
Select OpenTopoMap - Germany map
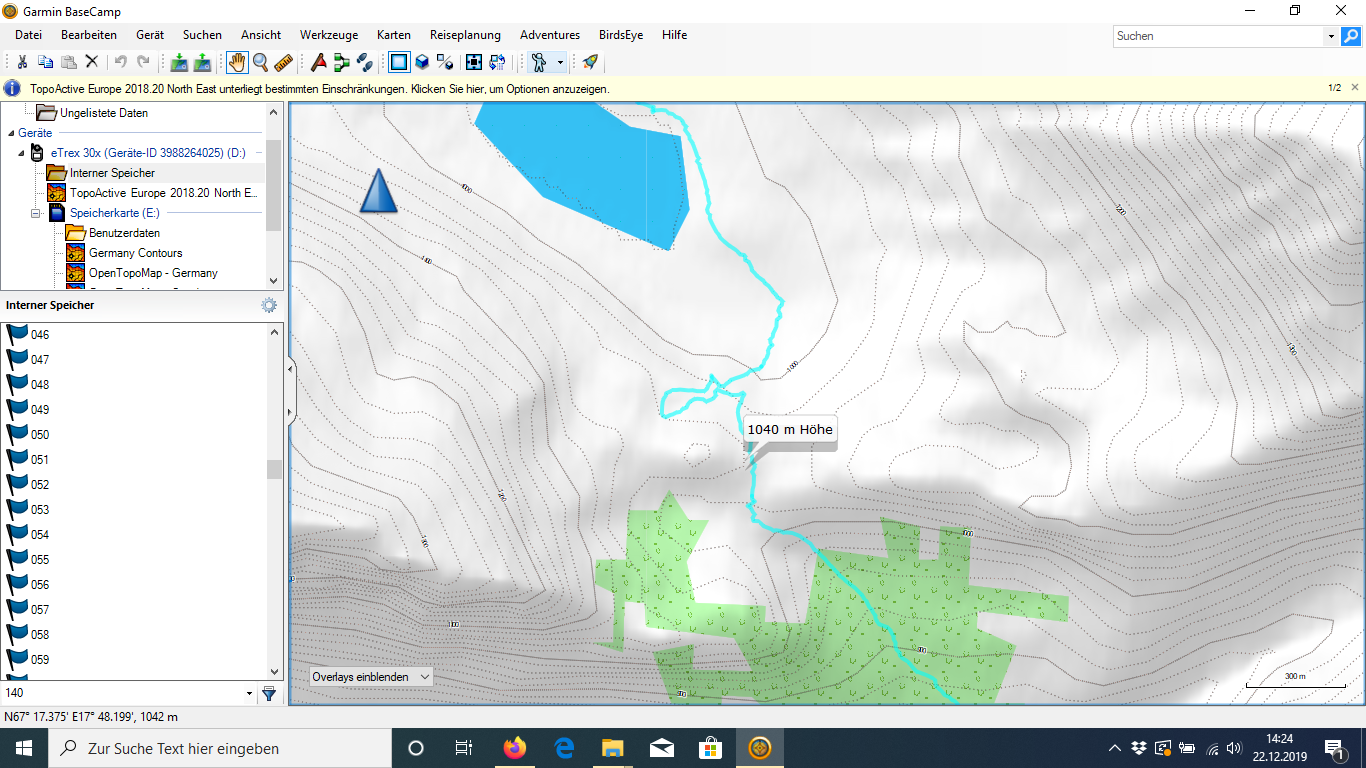pos(153,273)
